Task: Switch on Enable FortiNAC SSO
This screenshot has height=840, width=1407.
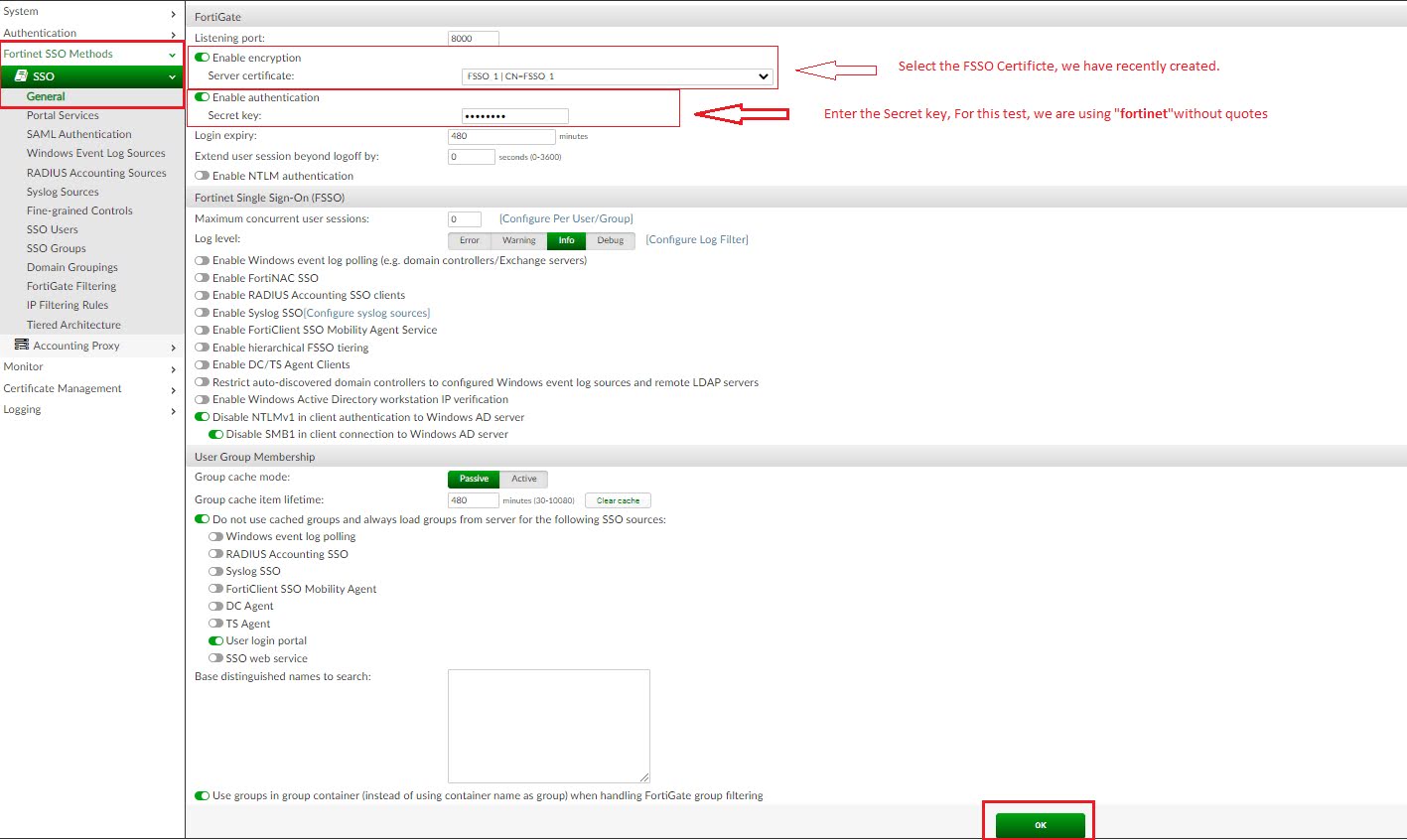Action: 203,278
